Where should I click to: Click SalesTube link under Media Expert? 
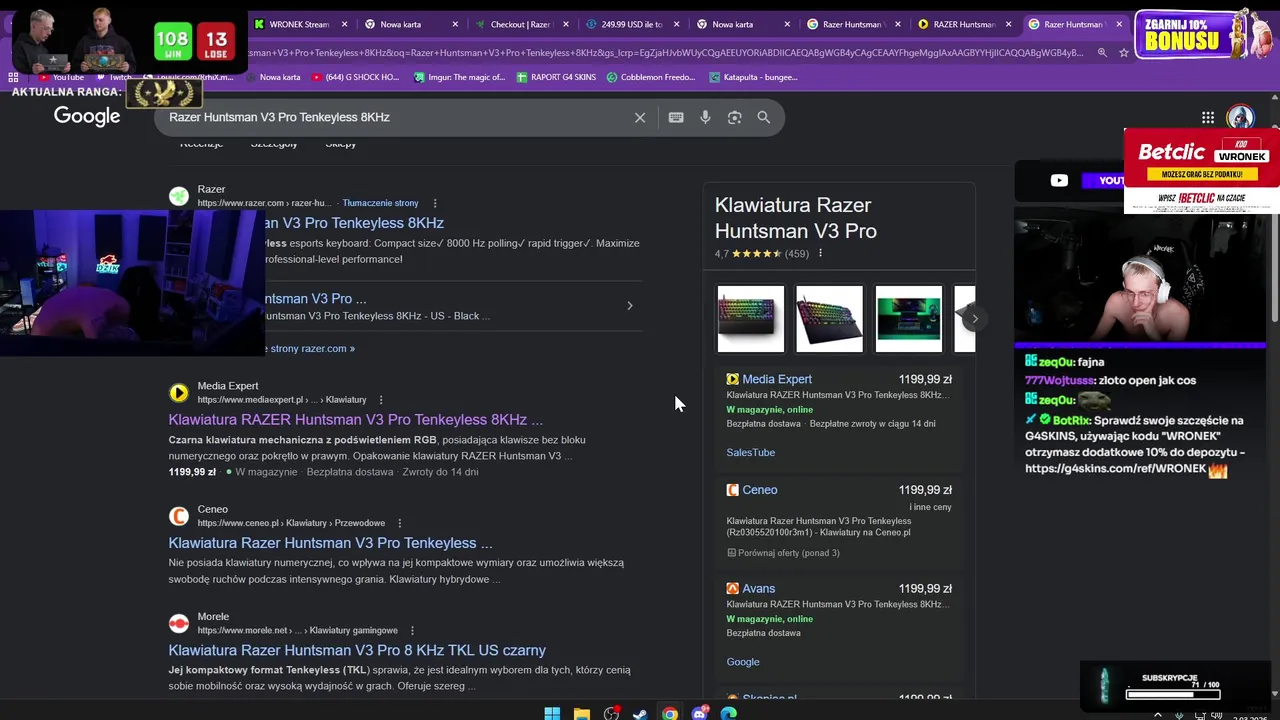751,452
